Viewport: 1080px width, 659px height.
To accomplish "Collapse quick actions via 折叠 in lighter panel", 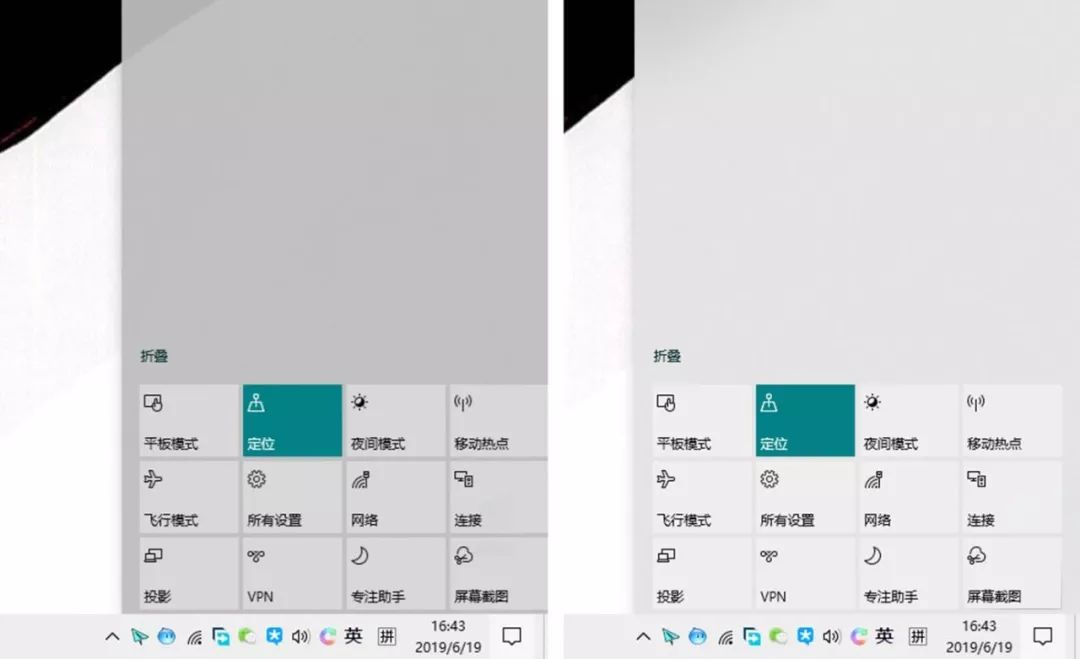I will click(667, 356).
